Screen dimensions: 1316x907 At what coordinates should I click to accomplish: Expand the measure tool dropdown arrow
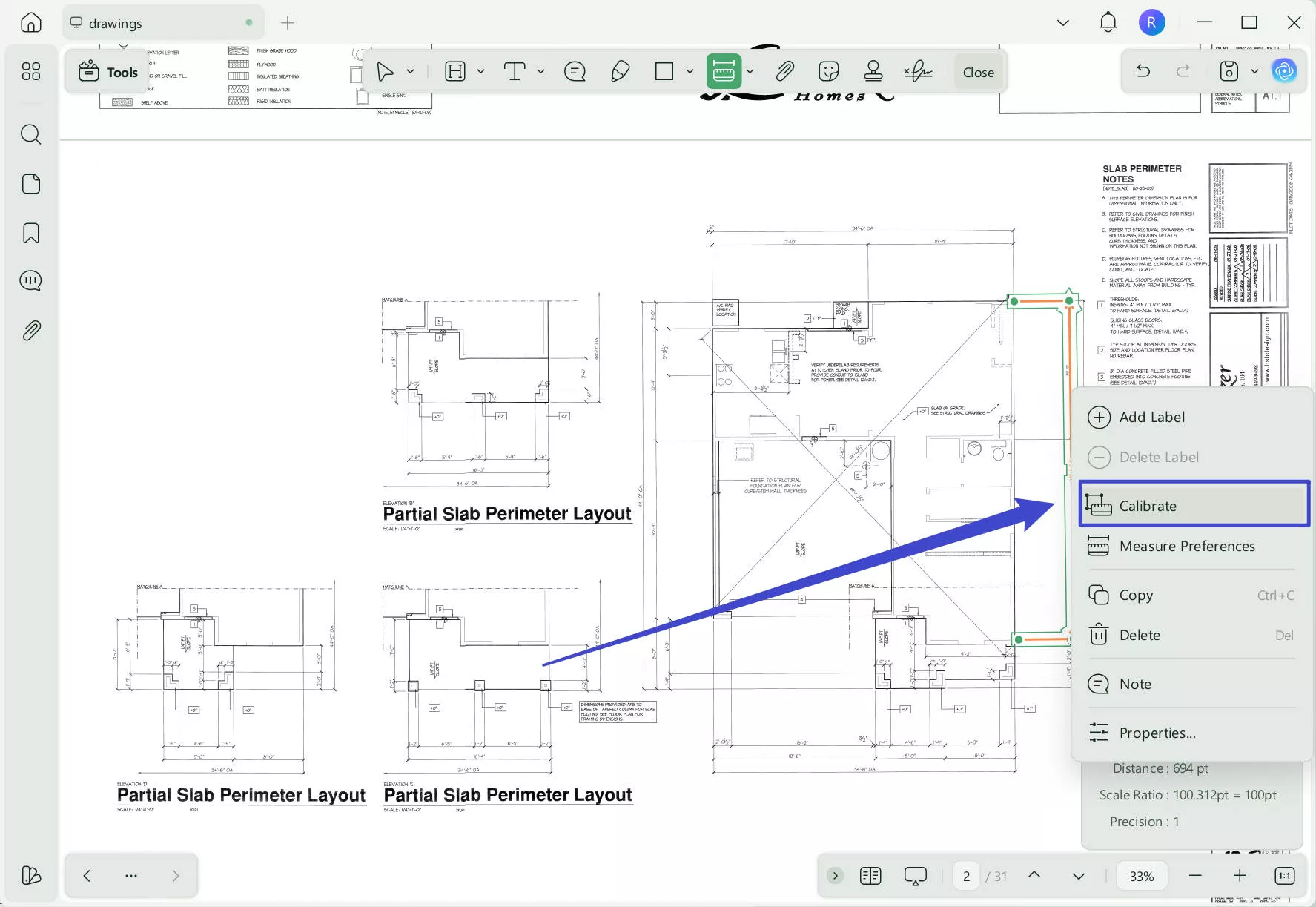(750, 72)
